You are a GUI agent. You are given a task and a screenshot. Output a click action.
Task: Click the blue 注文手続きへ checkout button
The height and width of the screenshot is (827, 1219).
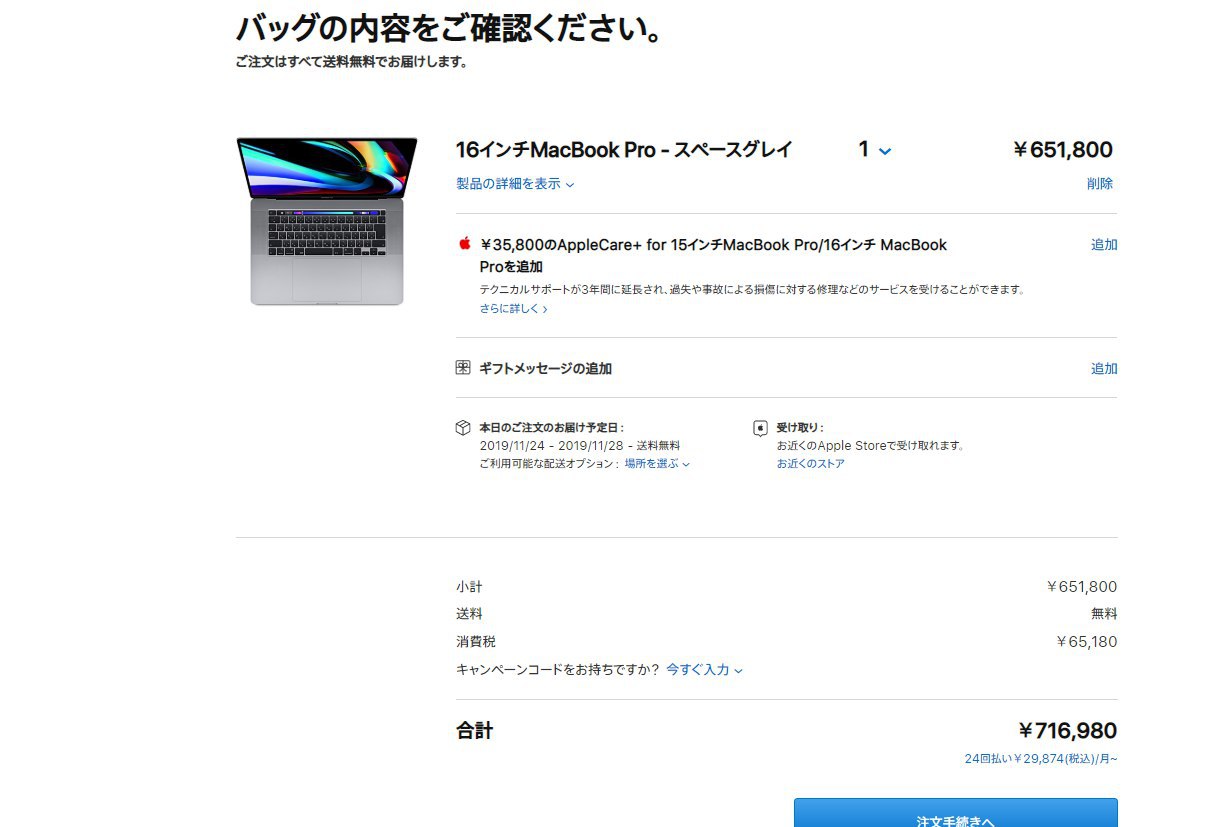click(956, 812)
